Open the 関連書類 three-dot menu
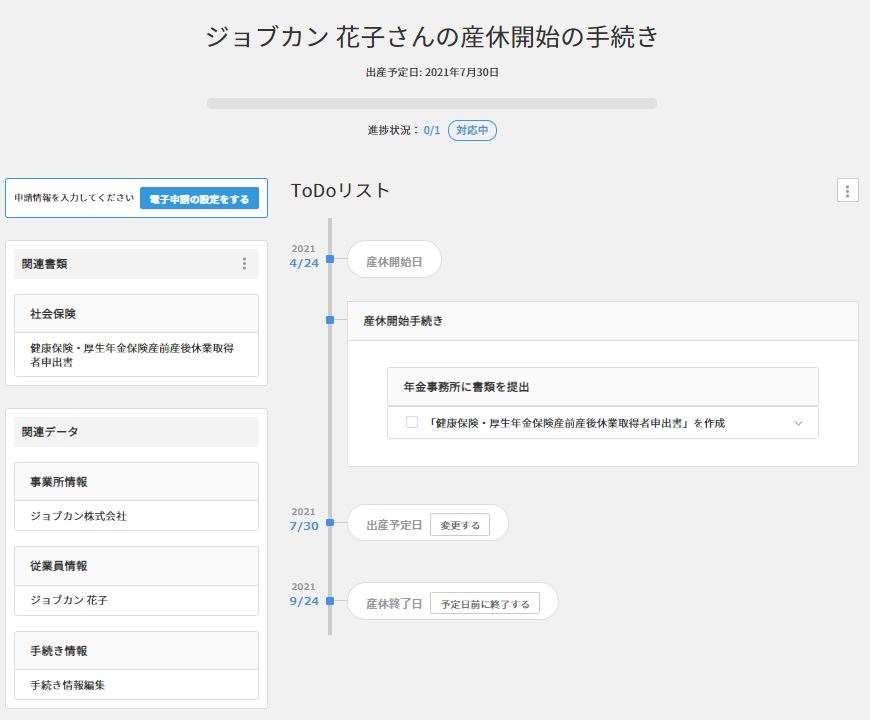This screenshot has width=870, height=720. (244, 264)
